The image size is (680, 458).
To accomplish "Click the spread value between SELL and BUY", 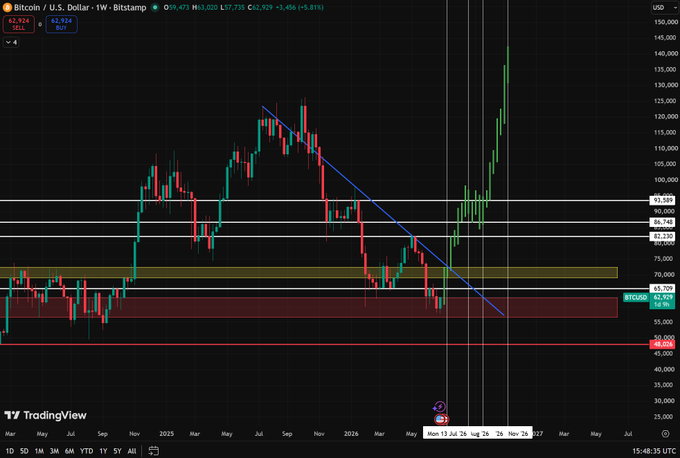I will pyautogui.click(x=40, y=24).
